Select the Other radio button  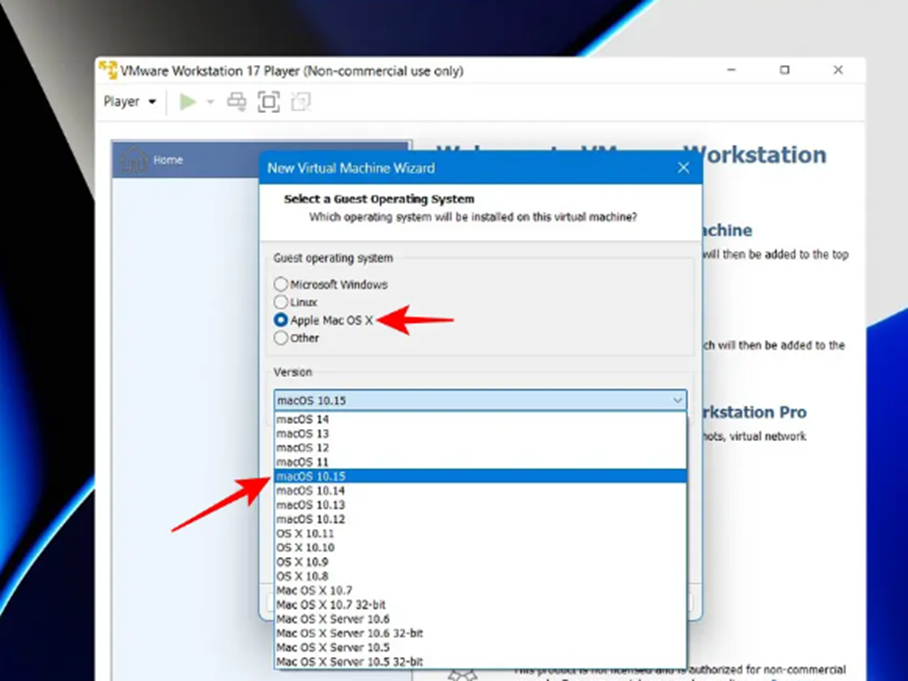(x=281, y=338)
